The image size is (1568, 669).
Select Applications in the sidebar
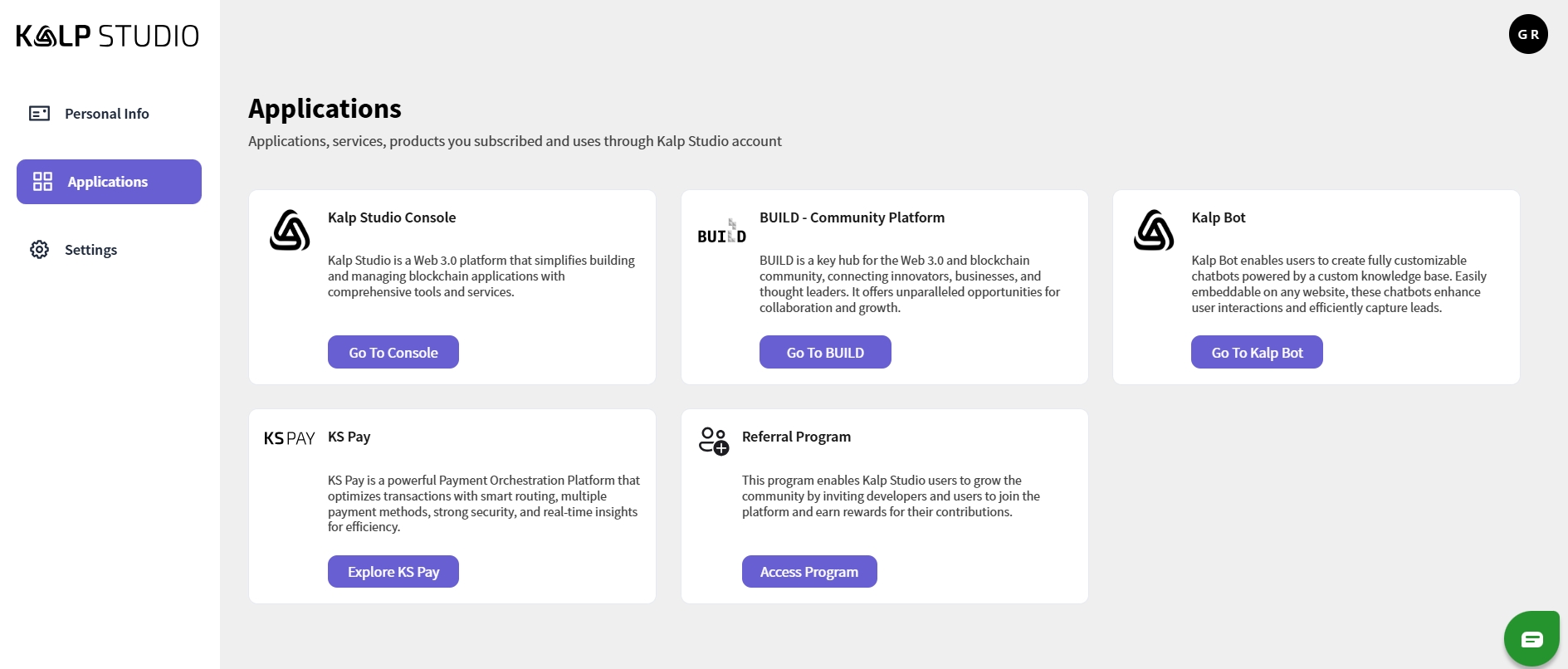109,182
